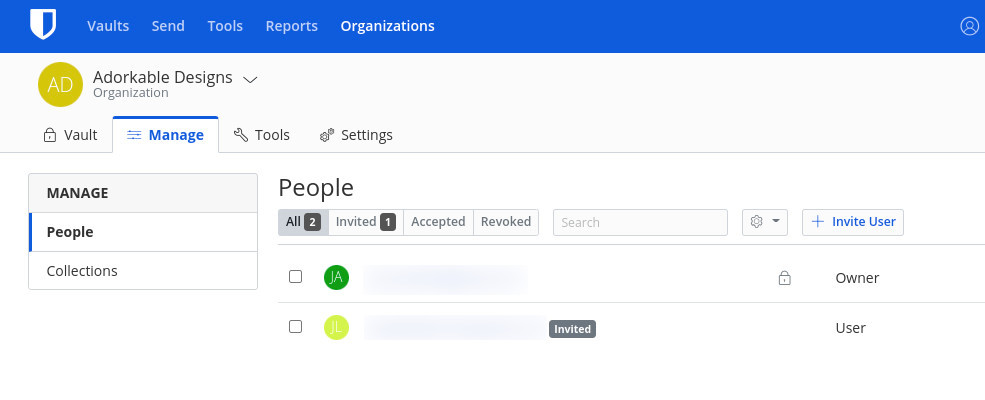Open the organization Vault tab
Screen dimensions: 985x400
click(x=70, y=135)
